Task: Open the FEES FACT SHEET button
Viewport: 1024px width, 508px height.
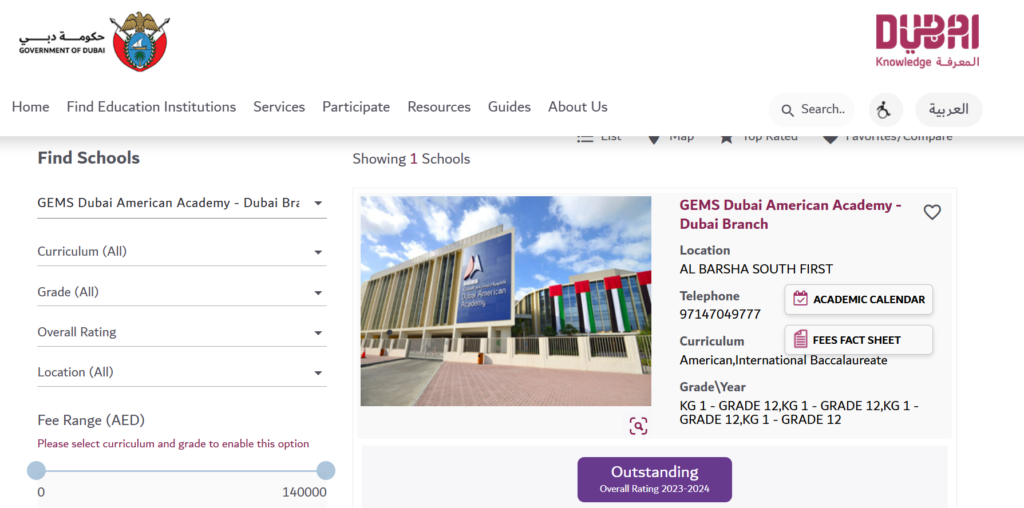Action: [x=858, y=340]
